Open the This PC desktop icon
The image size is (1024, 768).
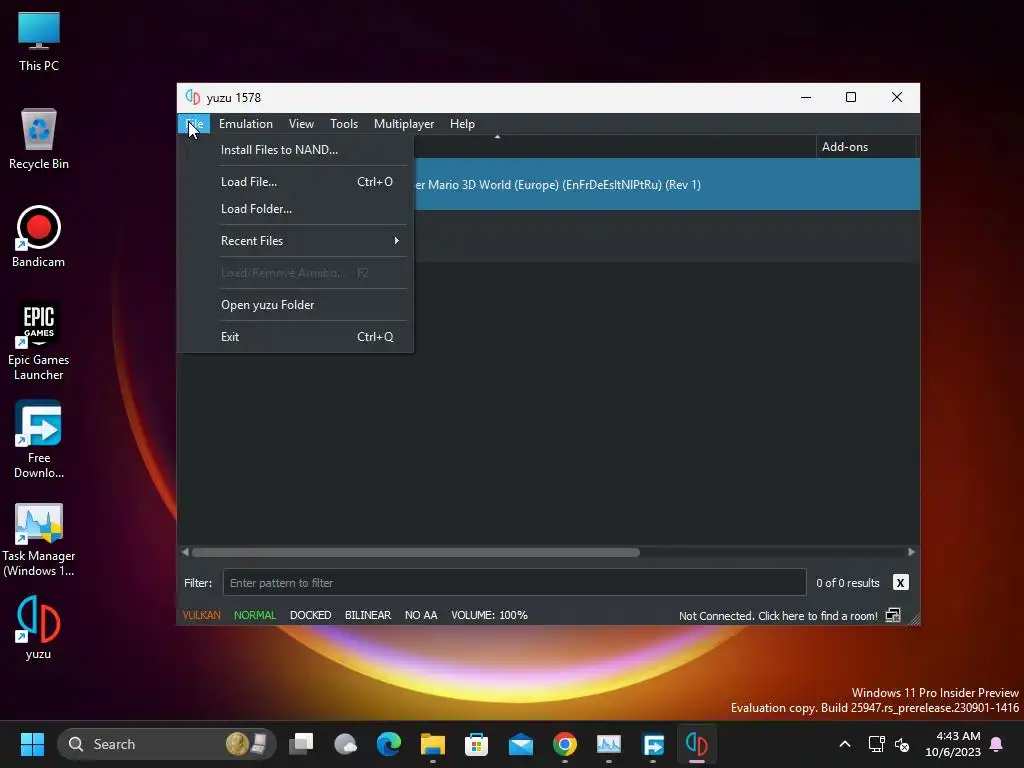click(39, 41)
